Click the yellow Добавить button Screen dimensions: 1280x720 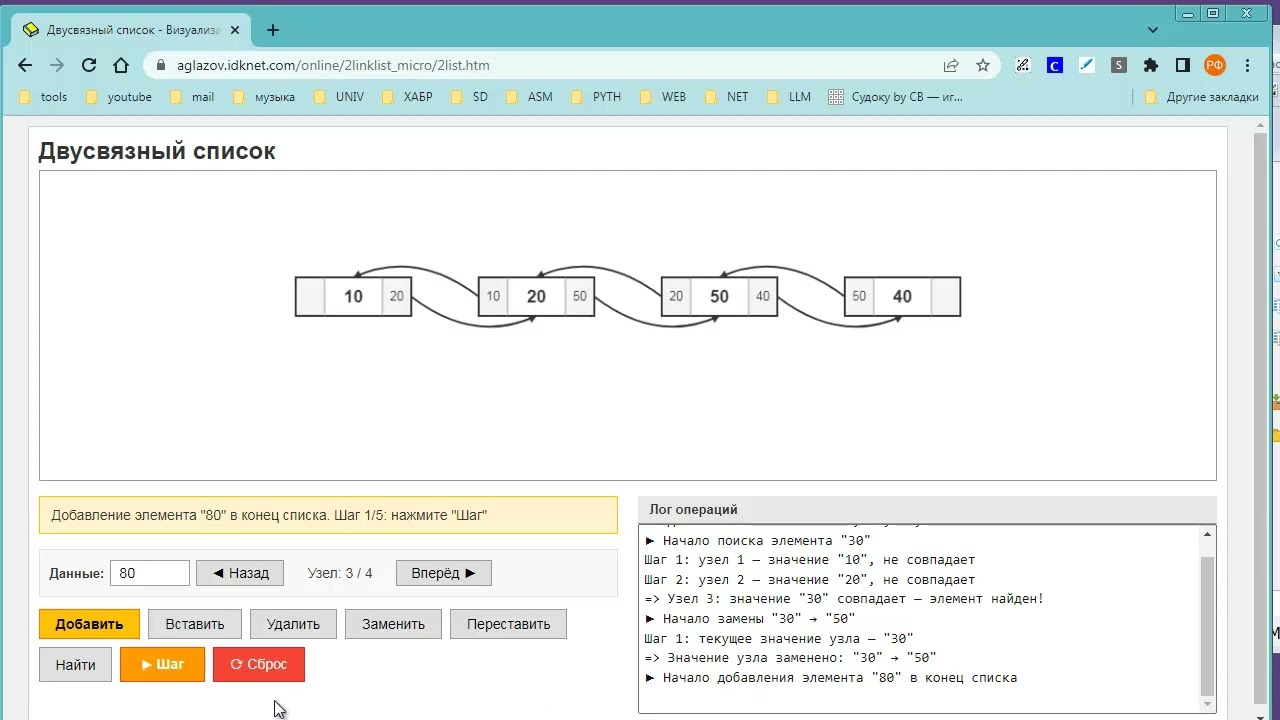click(89, 624)
